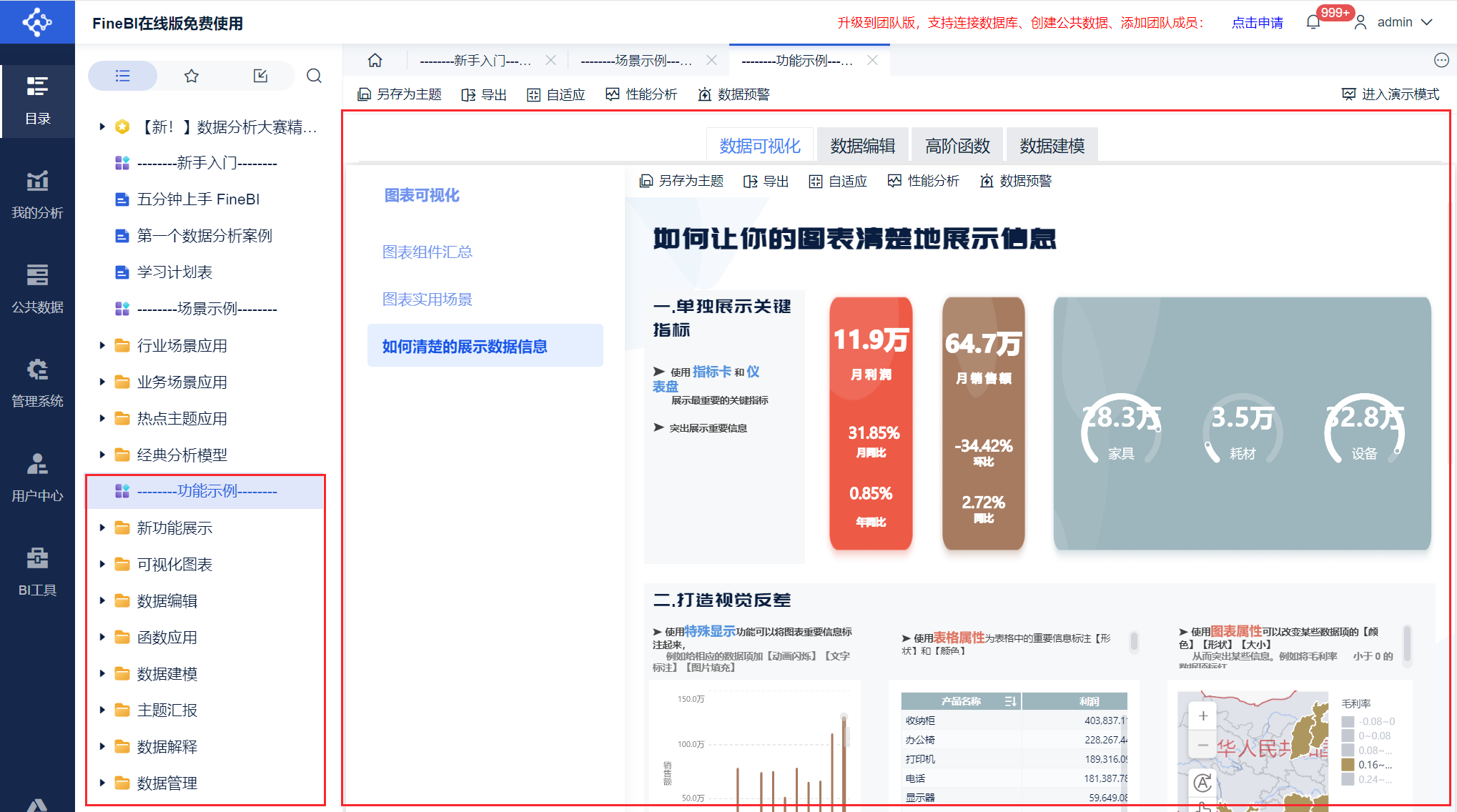Screen dimensions: 1457x812
Task: Toggle sort icon on 产品名称 column
Action: (1010, 701)
